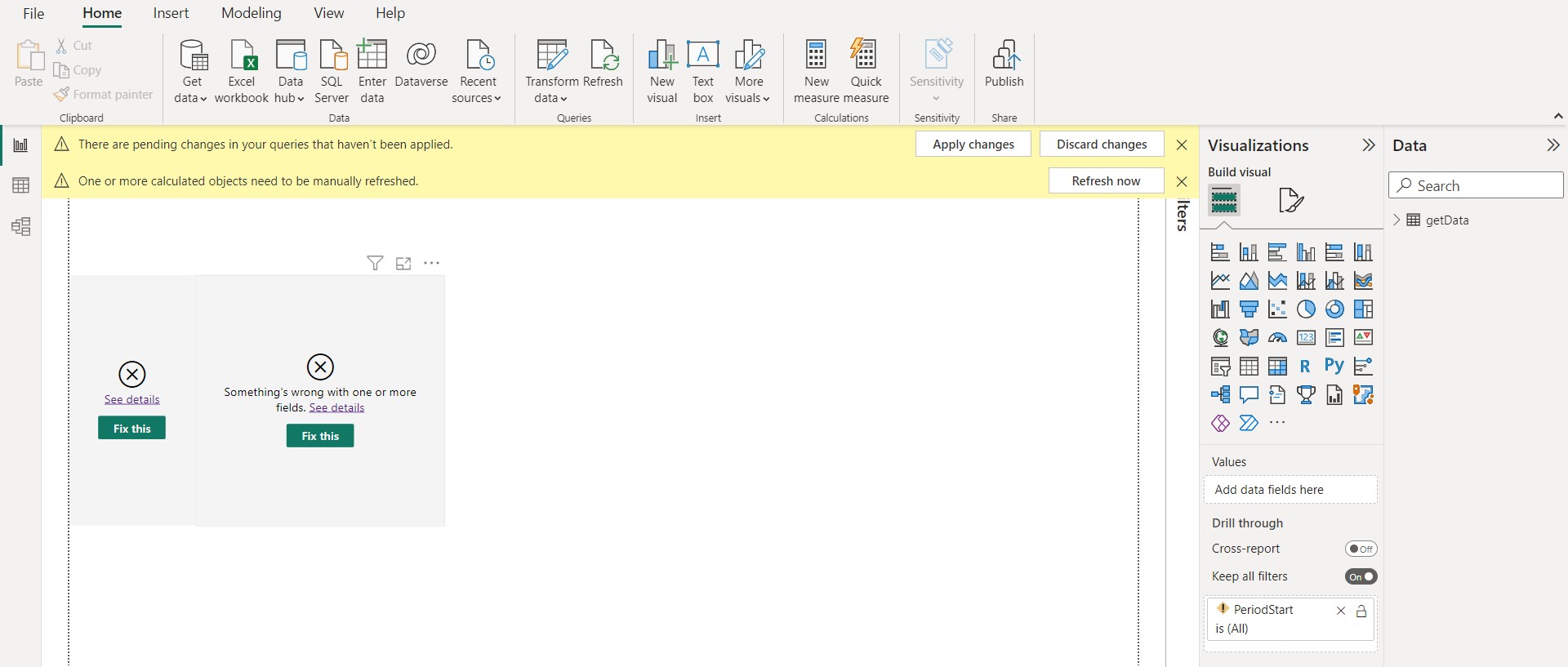Open Table view in left sidebar

tap(21, 185)
